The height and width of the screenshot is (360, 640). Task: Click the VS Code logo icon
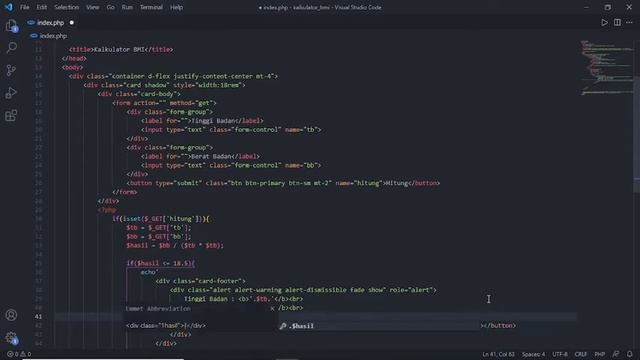coord(9,7)
